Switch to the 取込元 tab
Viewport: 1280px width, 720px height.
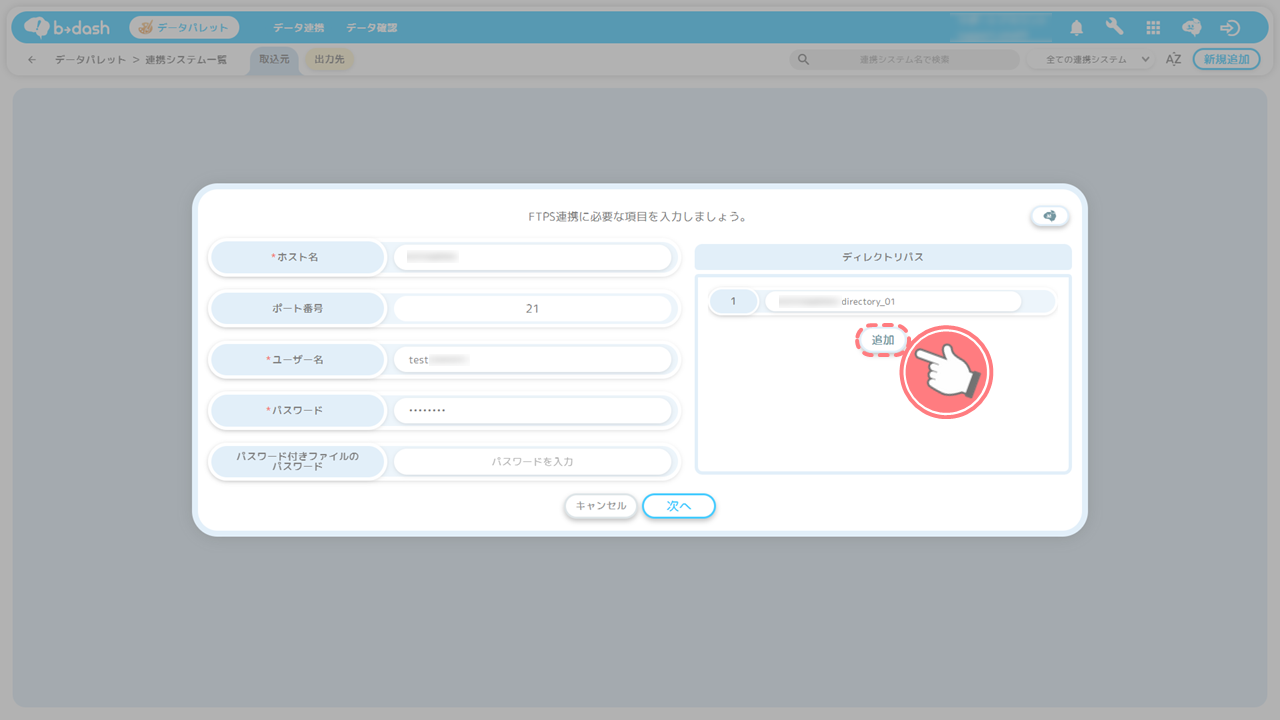(x=274, y=60)
